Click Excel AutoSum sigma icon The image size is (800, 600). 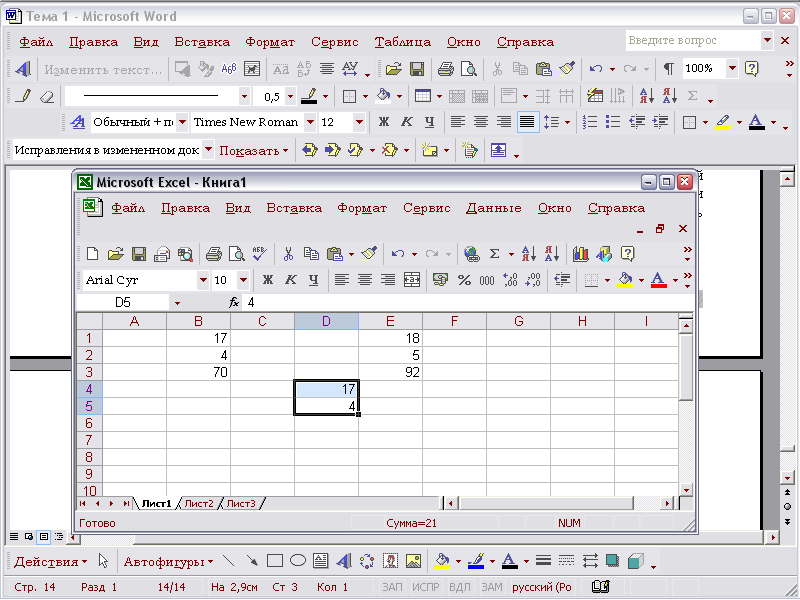point(494,254)
